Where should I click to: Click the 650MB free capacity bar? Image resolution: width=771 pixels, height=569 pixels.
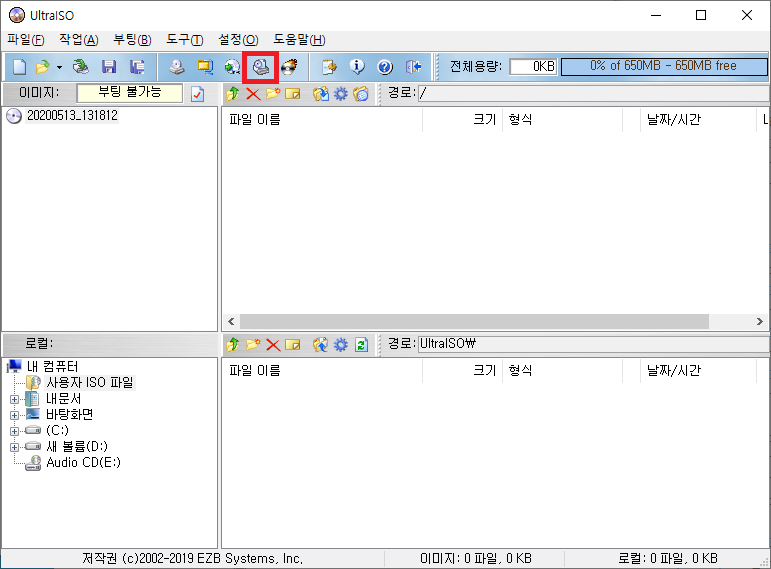tap(664, 66)
